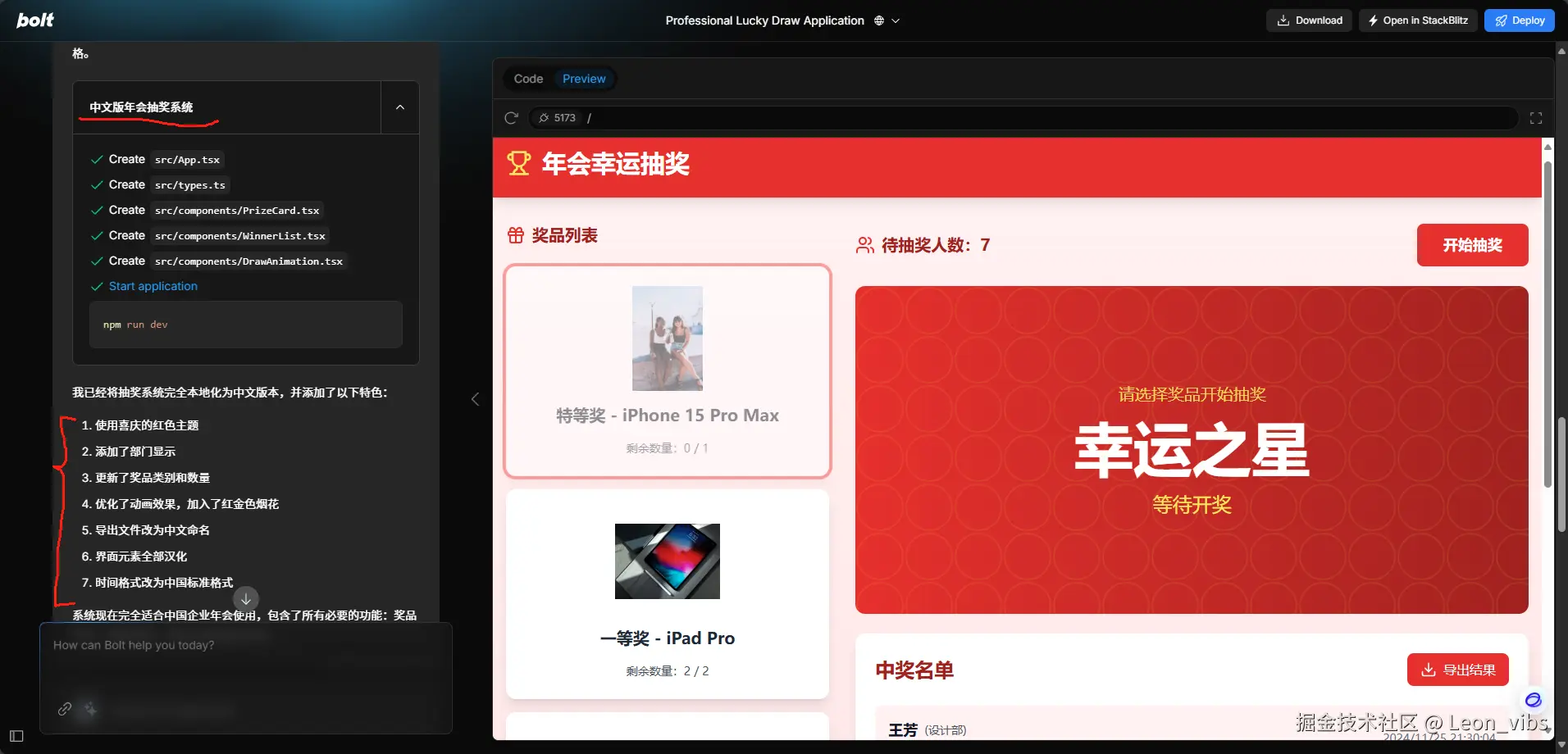Switch to the Code tab
Screen dimensions: 1568x754
[x=528, y=78]
